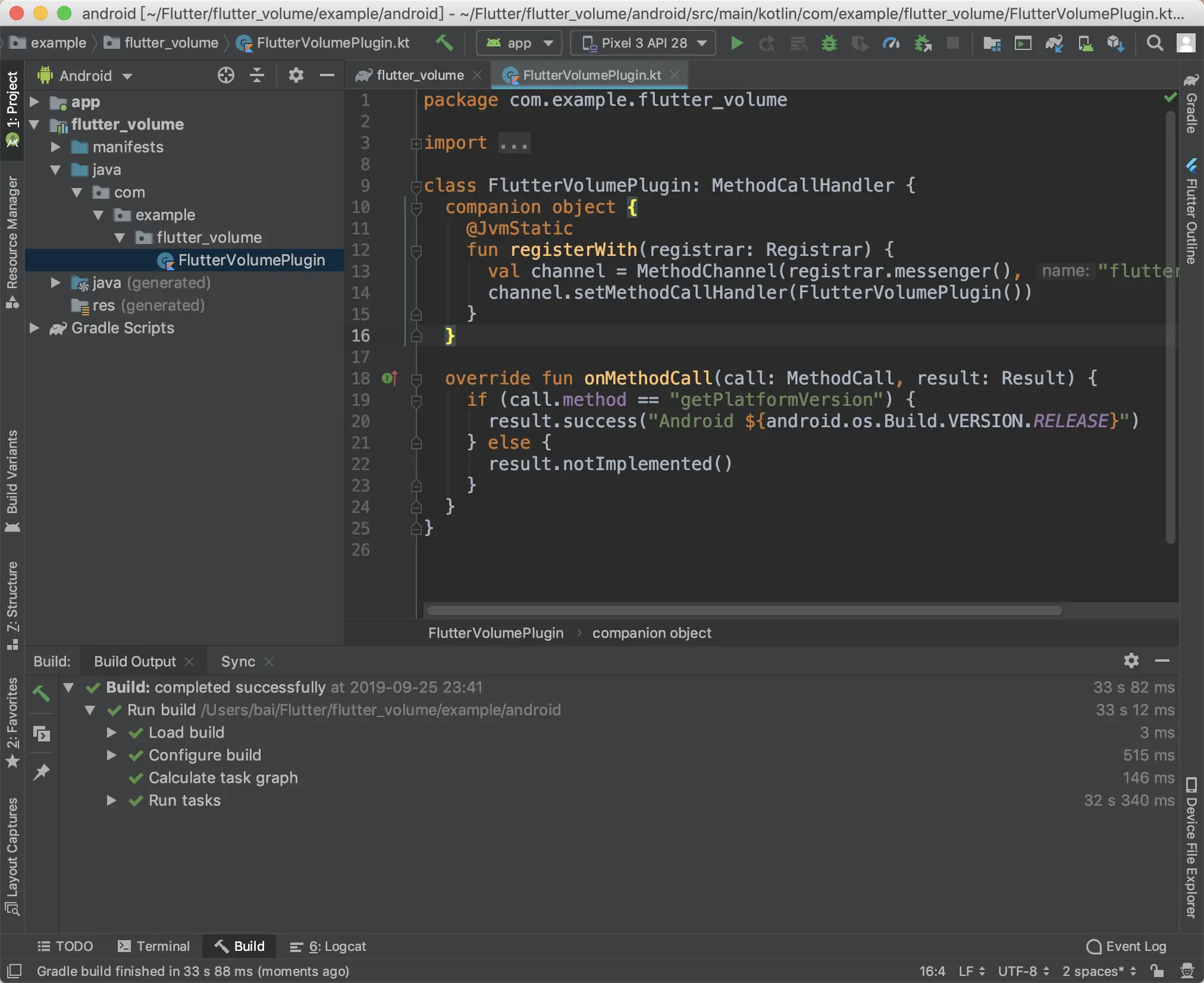The image size is (1204, 983).
Task: Expand the Run tasks build node
Action: tap(111, 800)
